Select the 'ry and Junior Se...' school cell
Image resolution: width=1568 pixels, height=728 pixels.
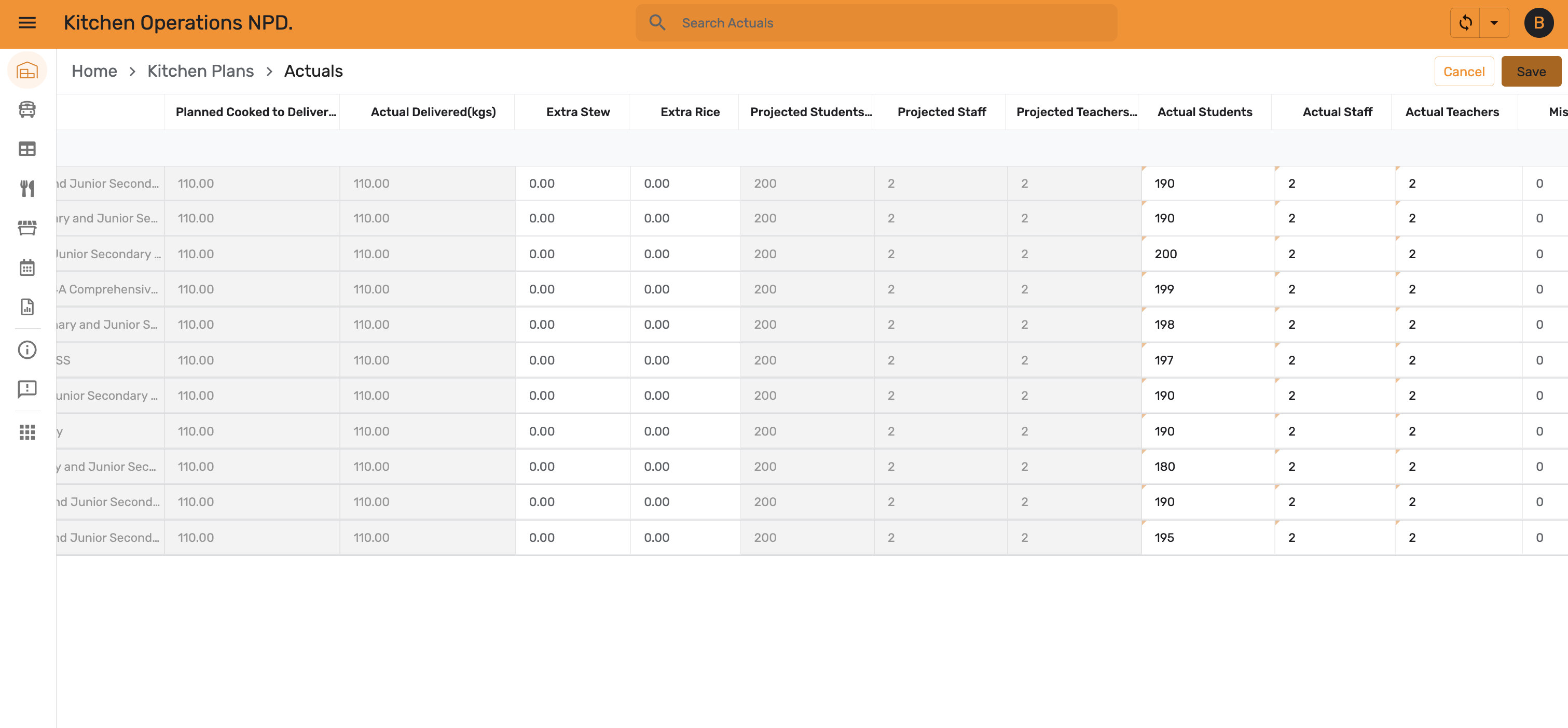click(110, 218)
